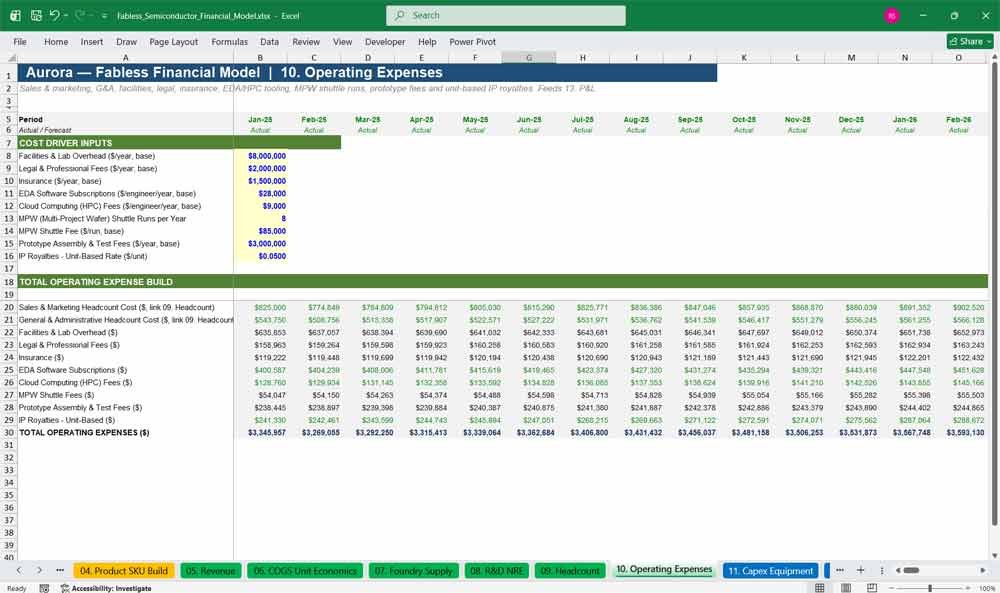The height and width of the screenshot is (593, 1000).
Task: Select MPW Shuttle Runs value 8 cell
Action: (260, 218)
